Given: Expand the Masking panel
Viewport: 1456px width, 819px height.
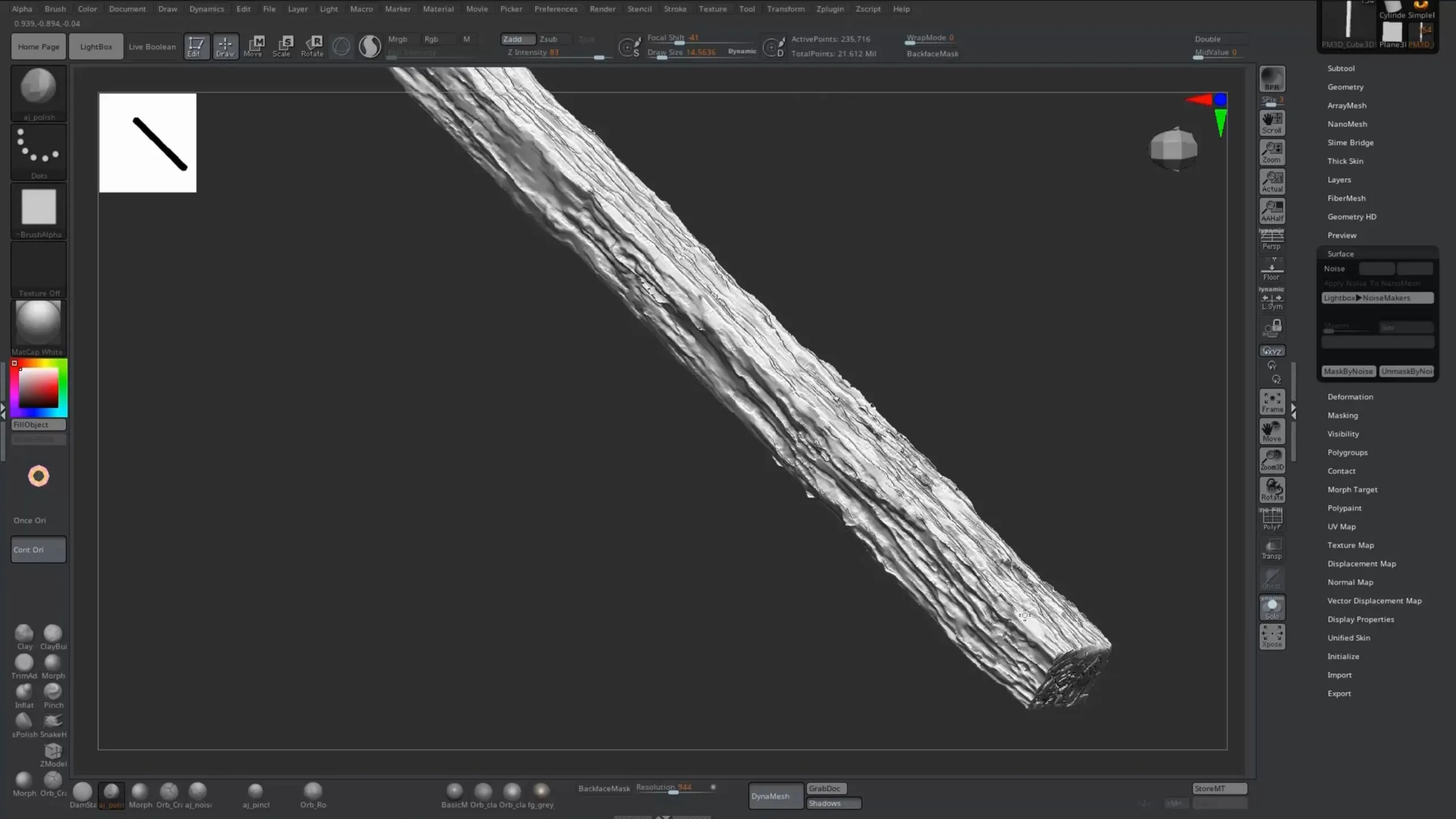Looking at the screenshot, I should (x=1344, y=415).
